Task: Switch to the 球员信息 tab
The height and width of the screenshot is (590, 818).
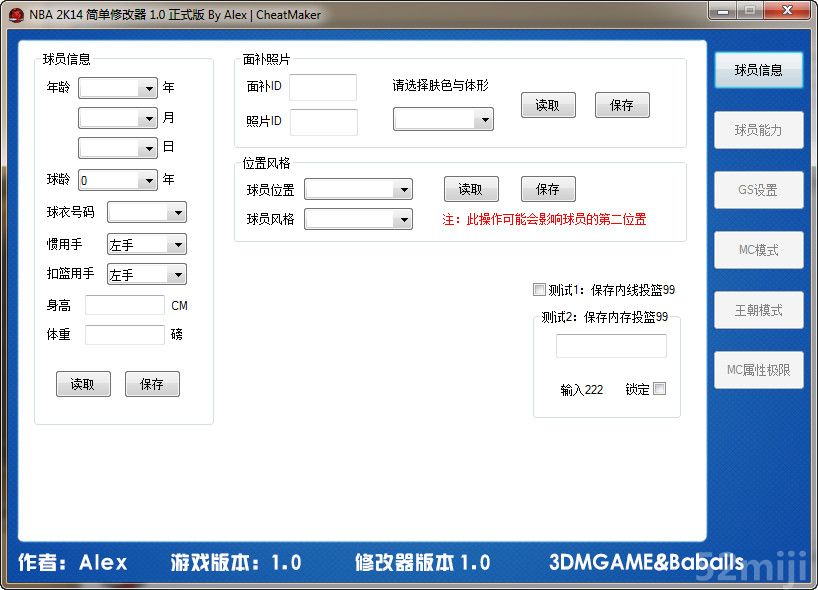Action: (x=758, y=71)
